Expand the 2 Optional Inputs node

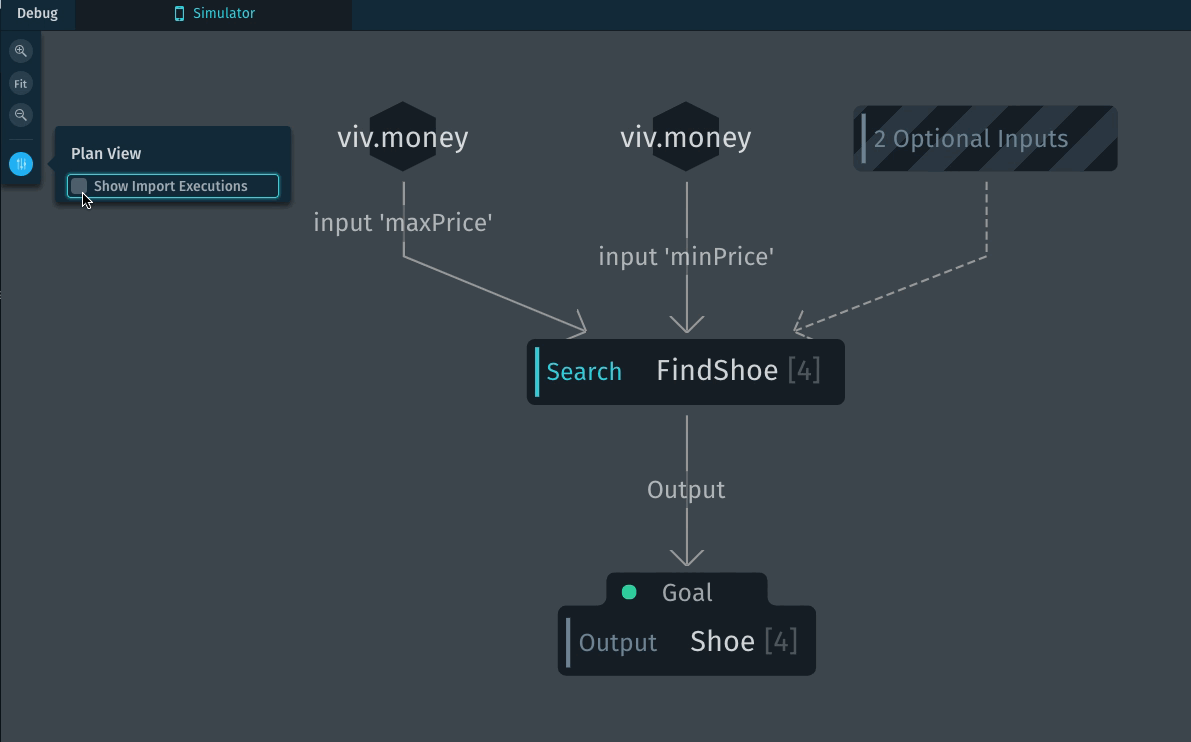point(985,138)
